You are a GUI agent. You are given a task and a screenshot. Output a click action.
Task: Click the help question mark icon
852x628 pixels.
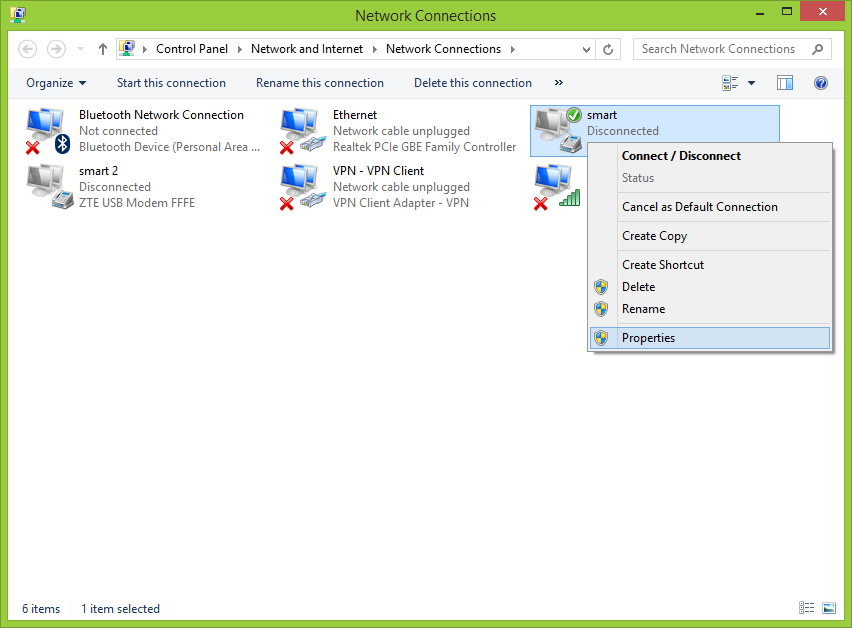(821, 83)
